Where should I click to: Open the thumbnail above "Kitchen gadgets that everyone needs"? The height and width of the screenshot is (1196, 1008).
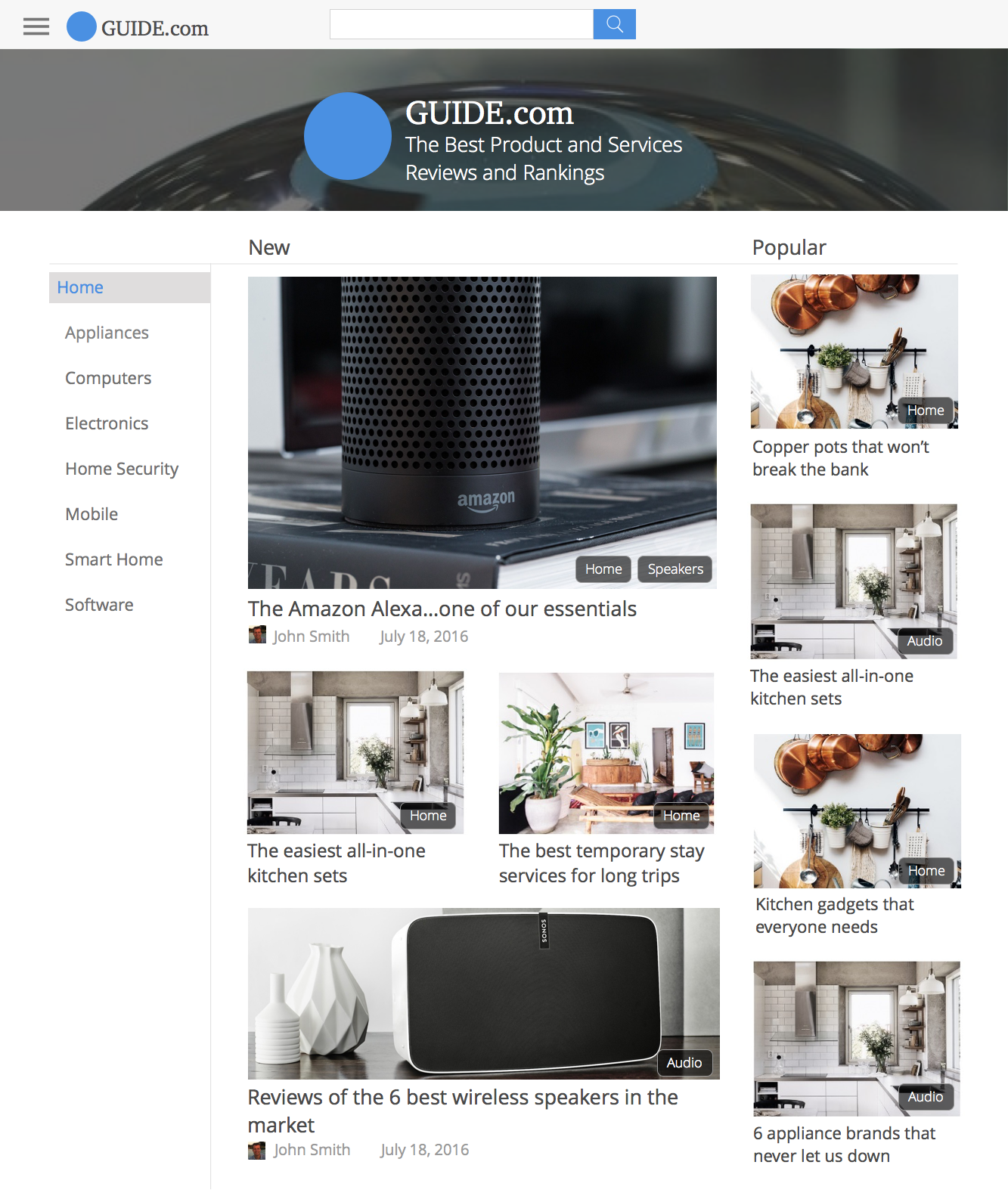pos(858,811)
